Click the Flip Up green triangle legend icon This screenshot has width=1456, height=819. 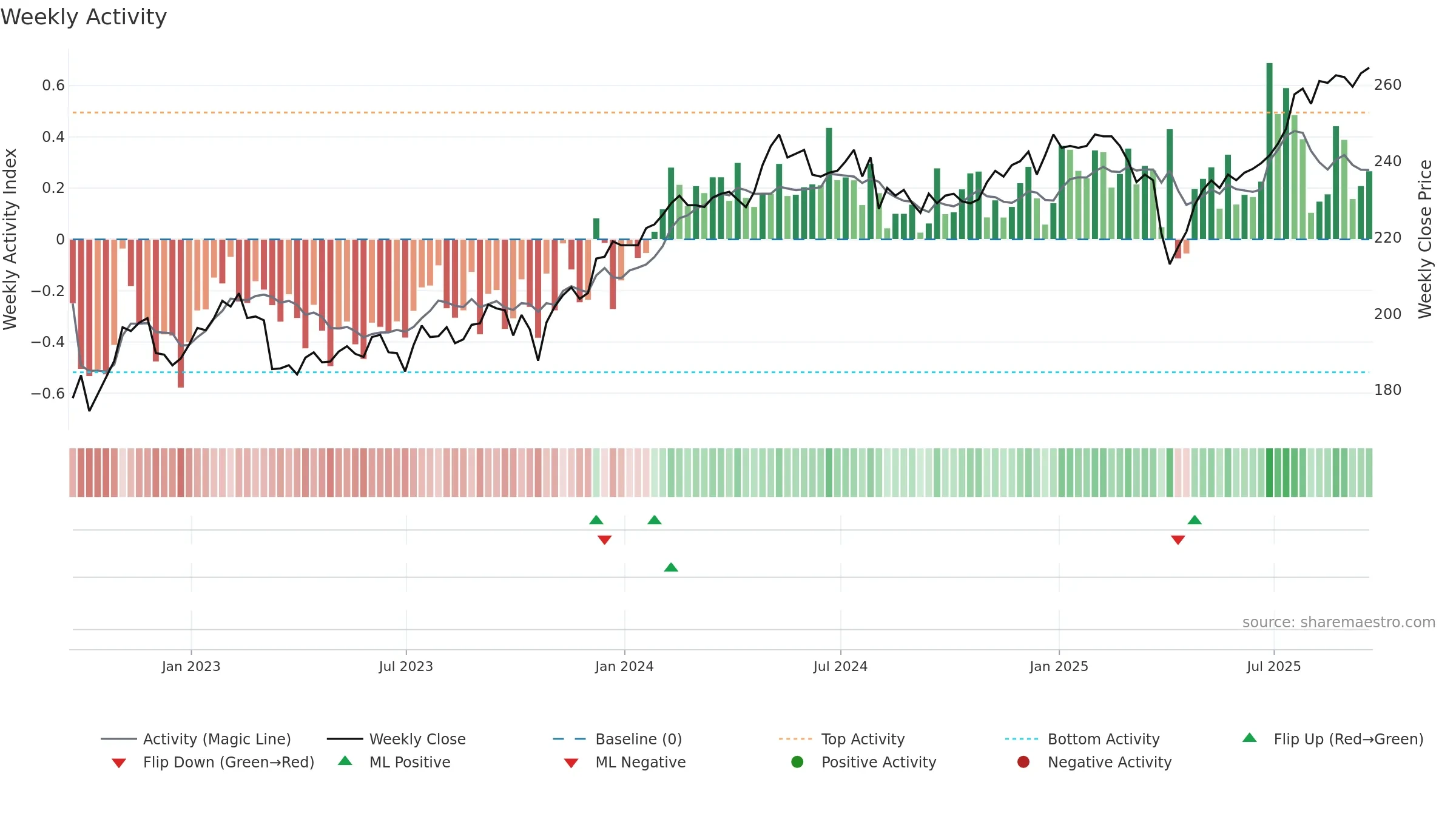(1250, 738)
